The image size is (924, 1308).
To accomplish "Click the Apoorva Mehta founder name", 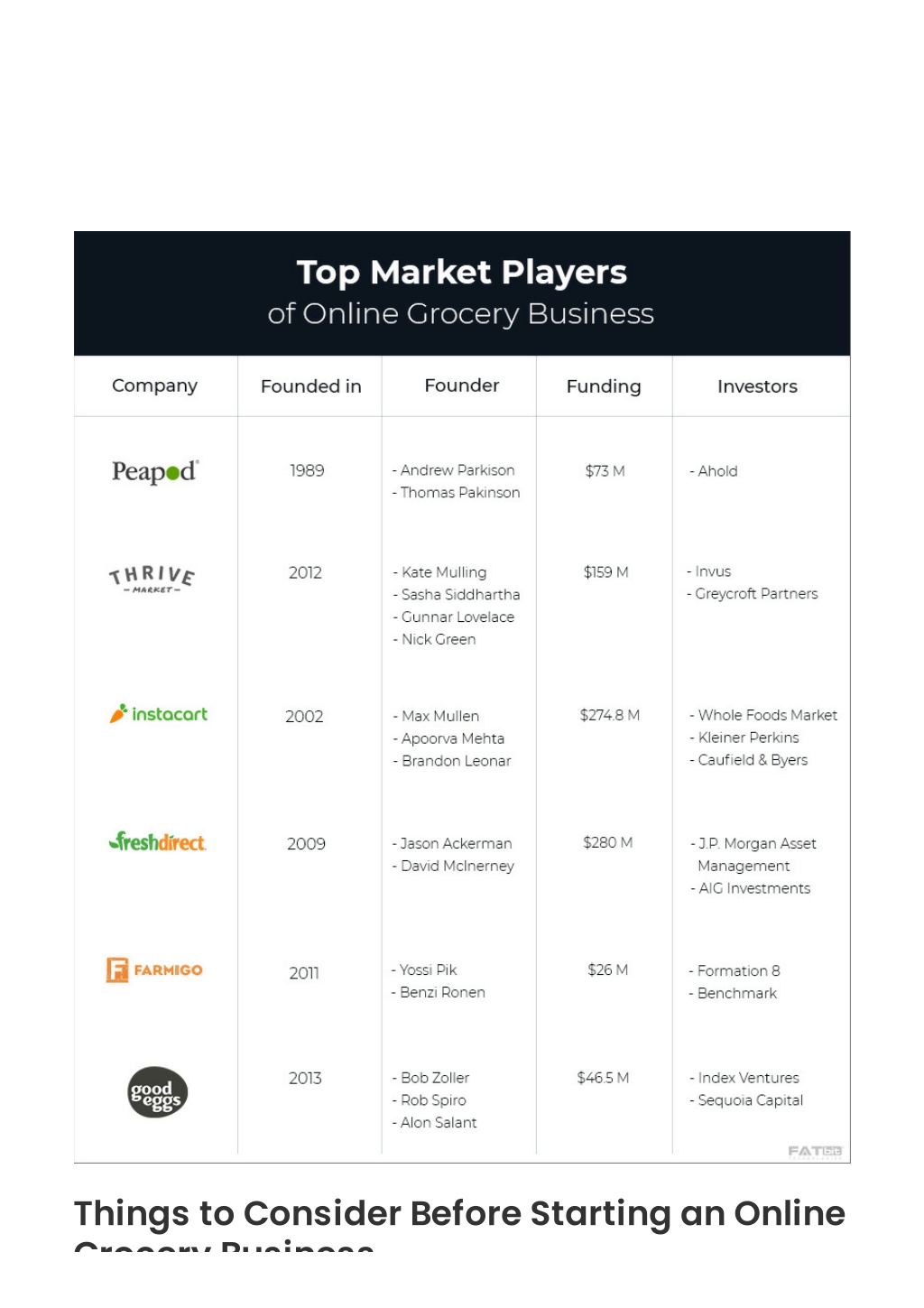I will coord(453,738).
